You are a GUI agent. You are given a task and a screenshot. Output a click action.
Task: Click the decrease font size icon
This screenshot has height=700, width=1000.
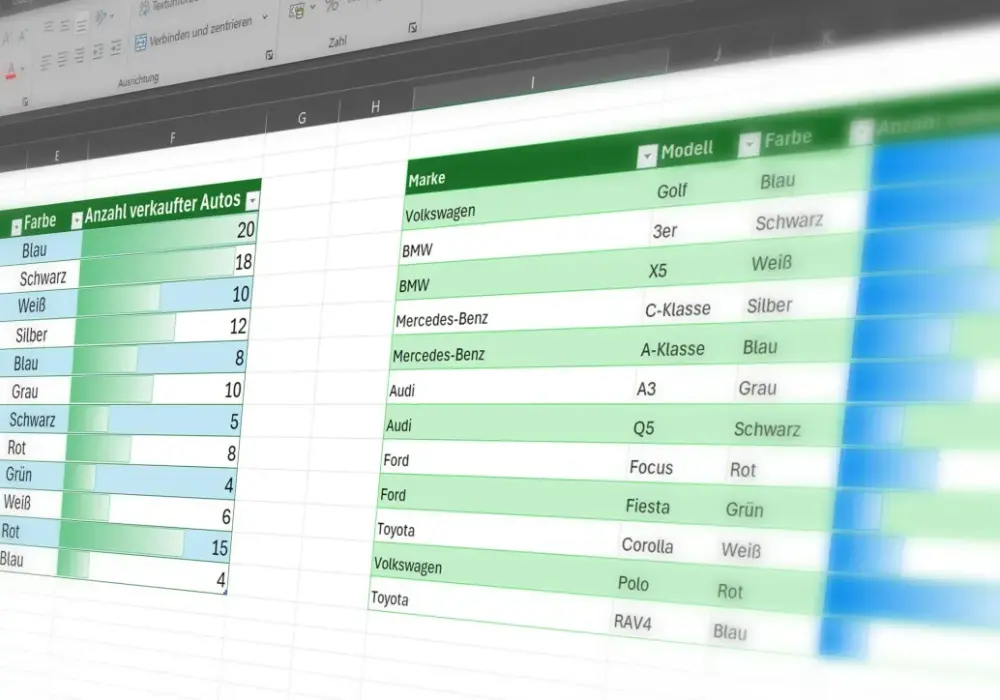[x=23, y=36]
